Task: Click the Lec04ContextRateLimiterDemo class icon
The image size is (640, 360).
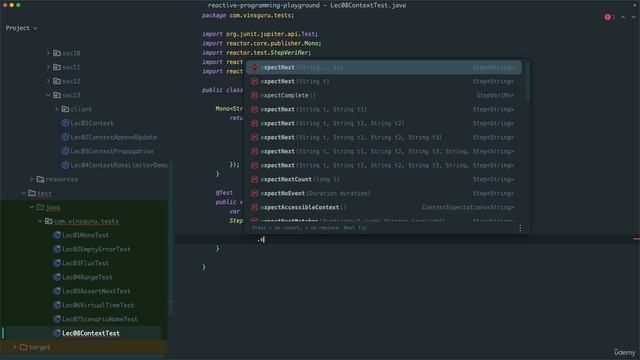Action: pos(65,165)
